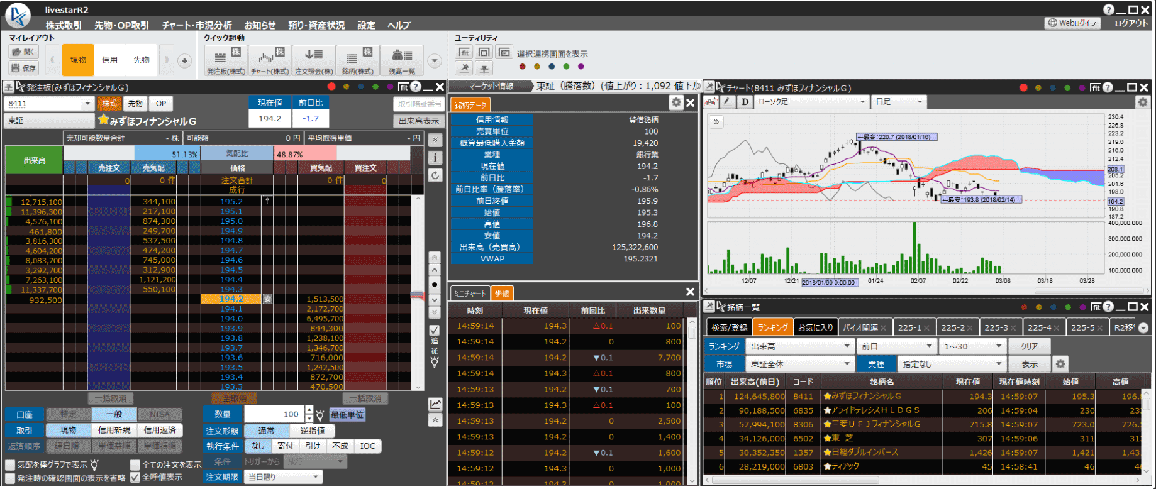This screenshot has width=1156, height=489.
Task: Toggle 気配本体グラフで表示 checkbox
Action: point(10,465)
